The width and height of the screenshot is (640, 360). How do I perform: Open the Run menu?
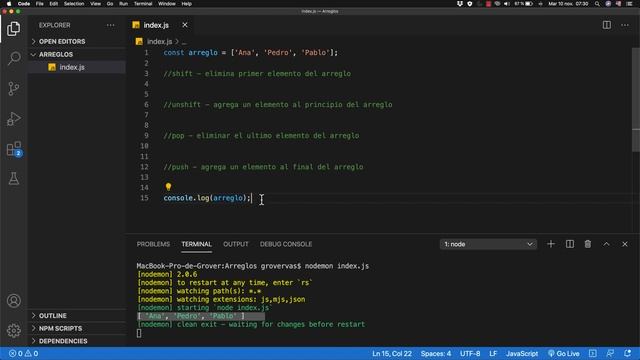point(123,4)
